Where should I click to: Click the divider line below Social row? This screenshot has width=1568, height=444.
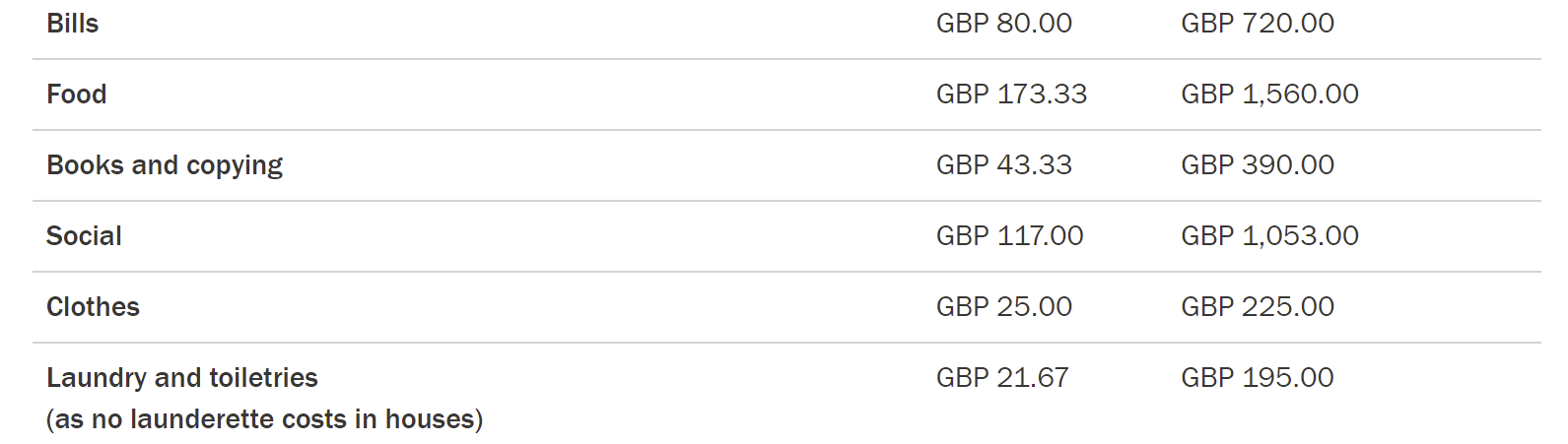[786, 272]
